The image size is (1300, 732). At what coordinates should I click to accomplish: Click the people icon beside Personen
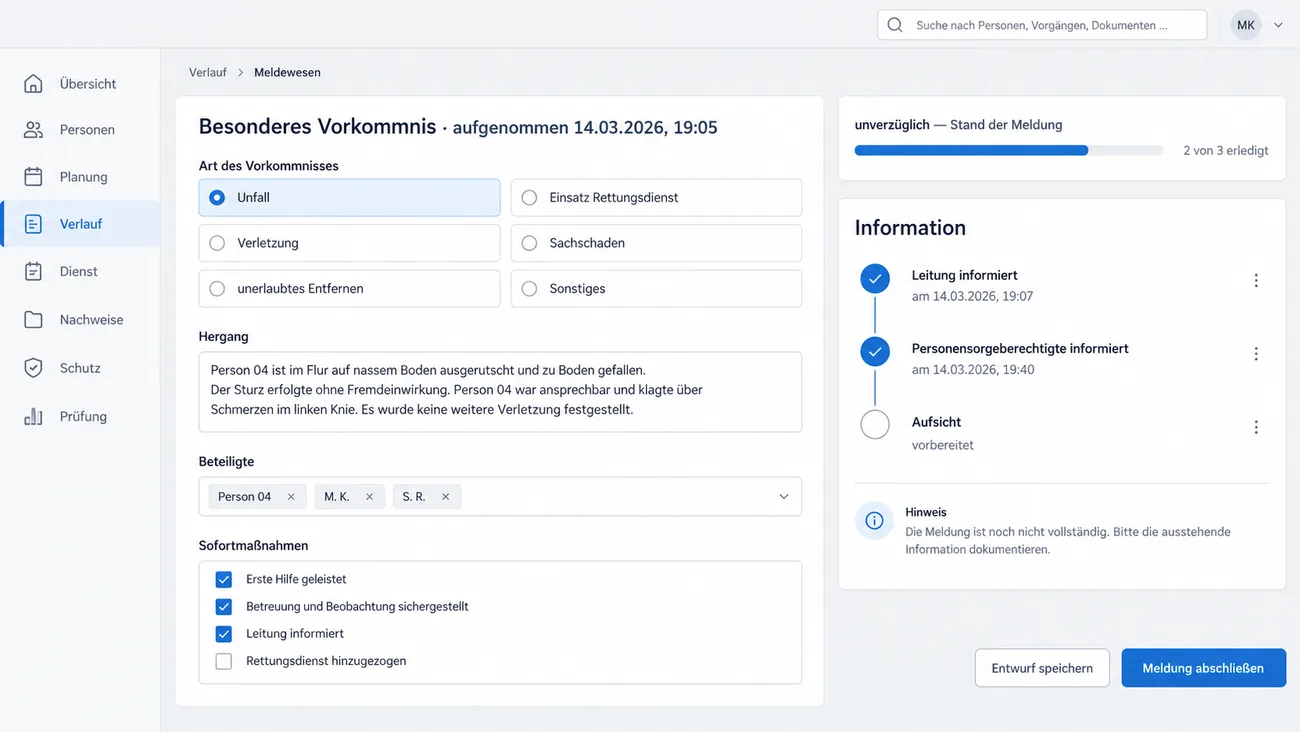[x=33, y=130]
